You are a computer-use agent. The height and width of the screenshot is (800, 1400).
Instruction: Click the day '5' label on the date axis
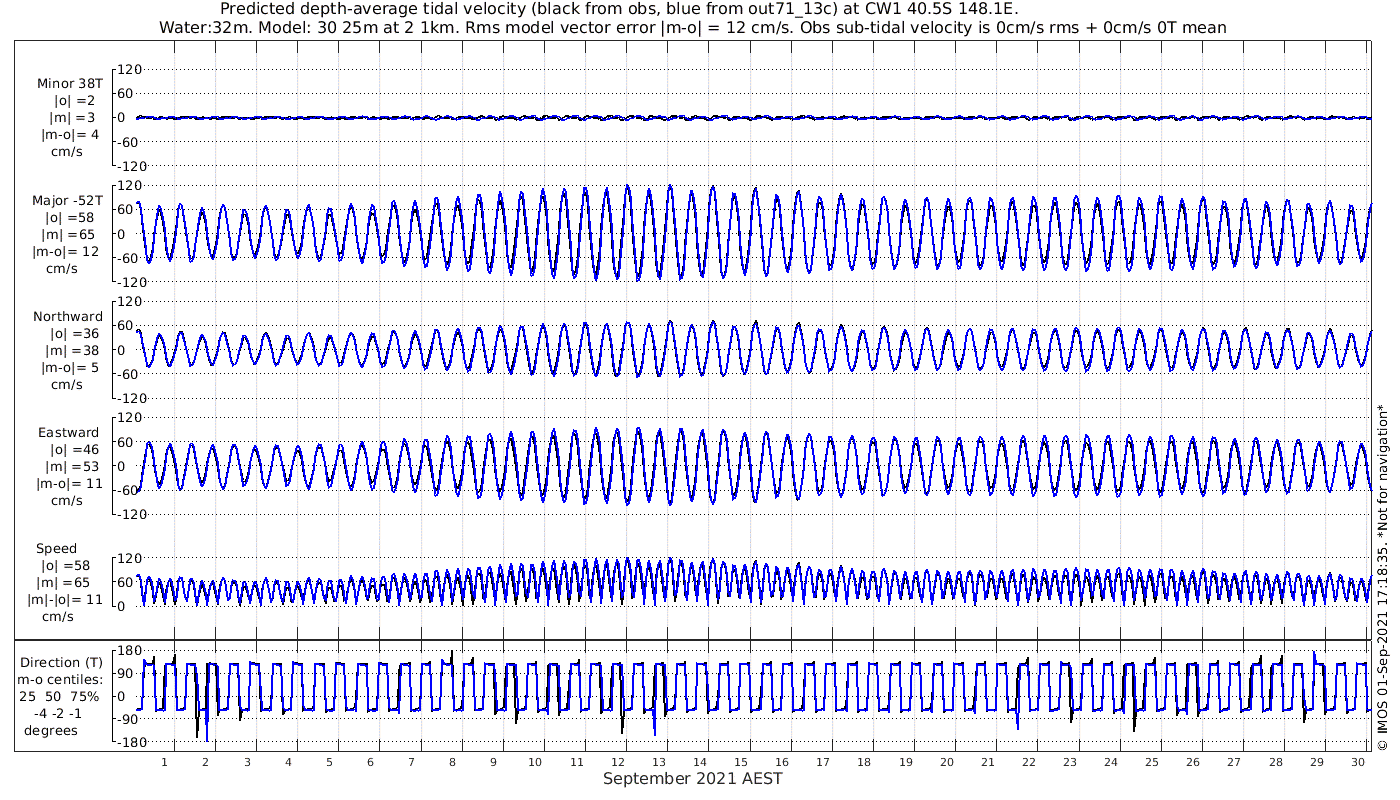(329, 762)
